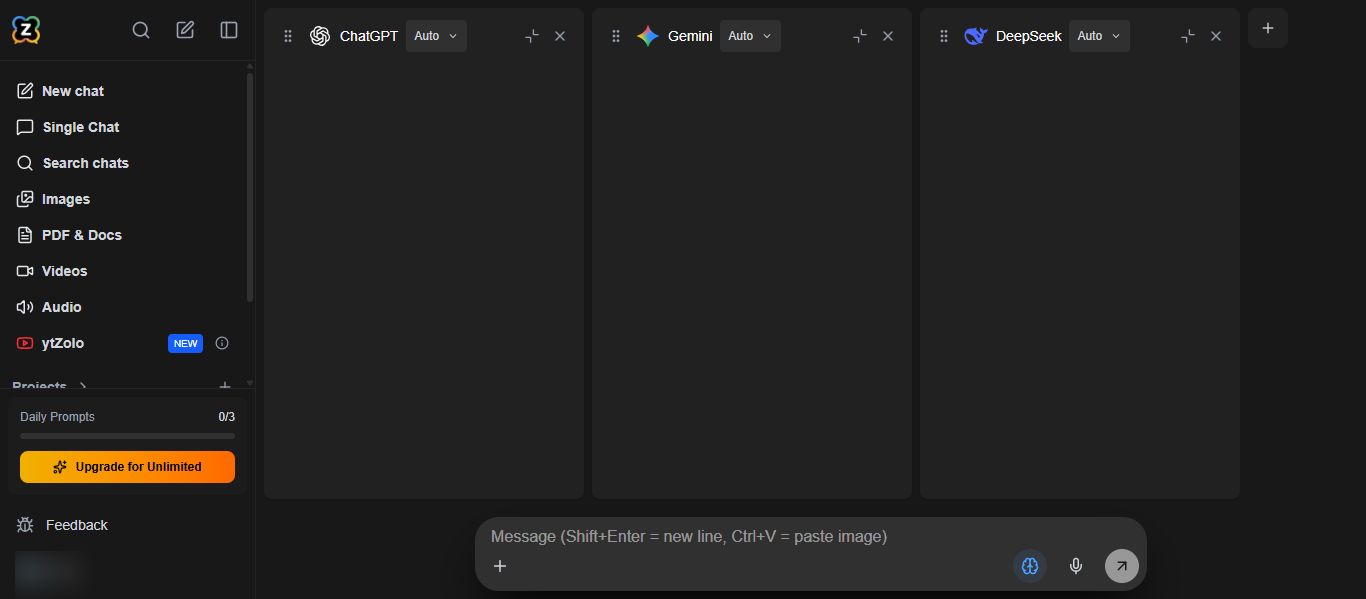
Task: Open ChatGPT Auto model dropdown
Action: pyautogui.click(x=436, y=36)
